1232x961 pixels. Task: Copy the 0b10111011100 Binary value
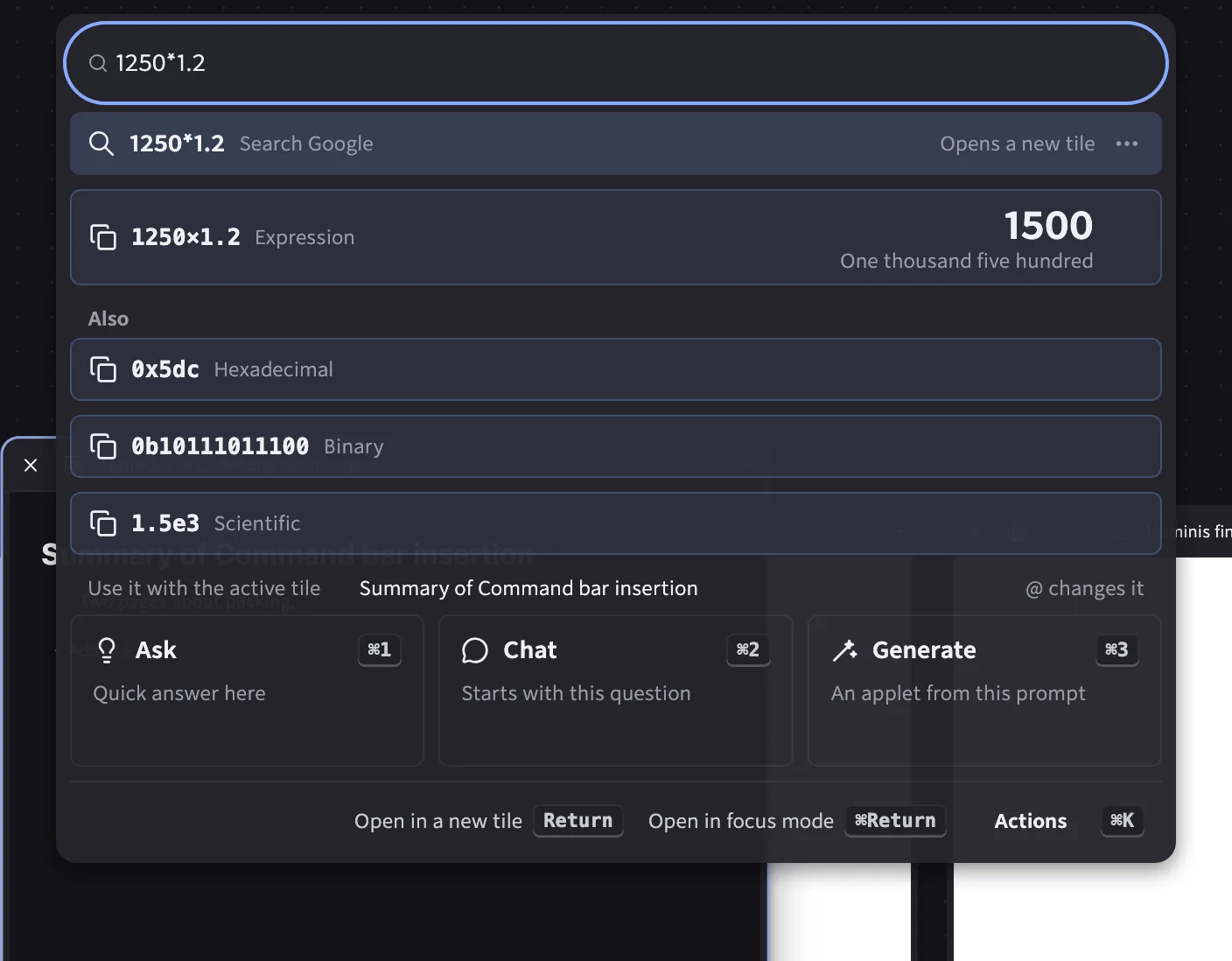103,446
